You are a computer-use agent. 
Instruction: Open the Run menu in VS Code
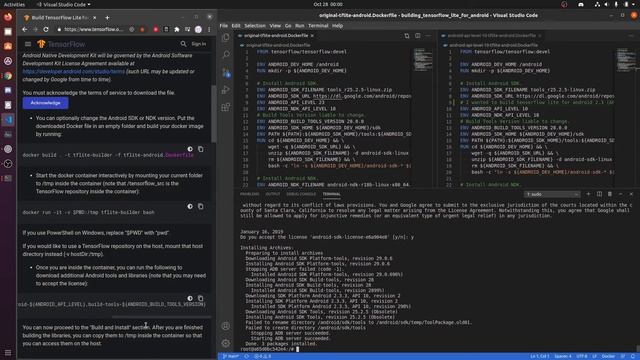pyautogui.click(x=300, y=26)
